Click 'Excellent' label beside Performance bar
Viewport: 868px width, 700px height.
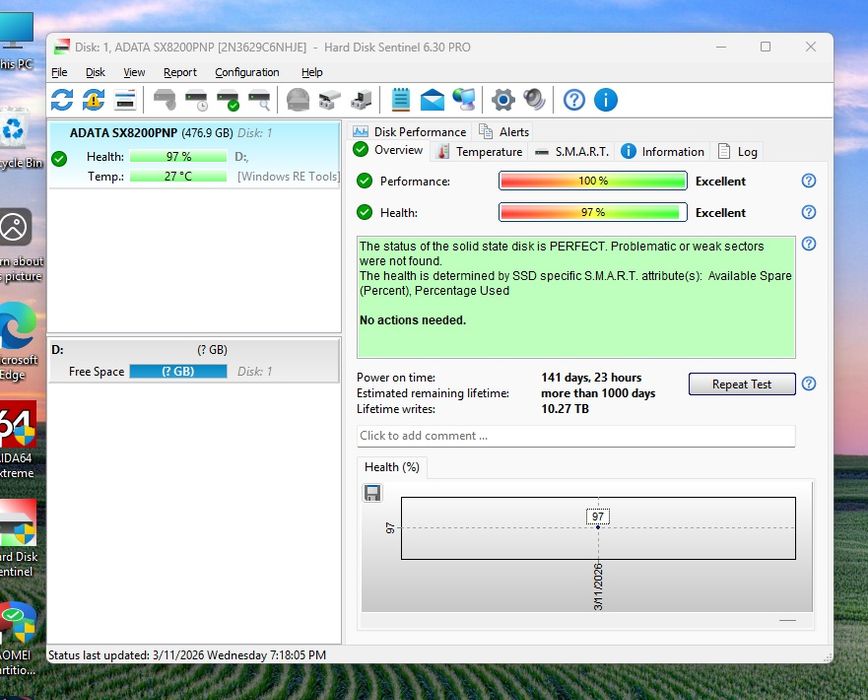click(x=720, y=181)
